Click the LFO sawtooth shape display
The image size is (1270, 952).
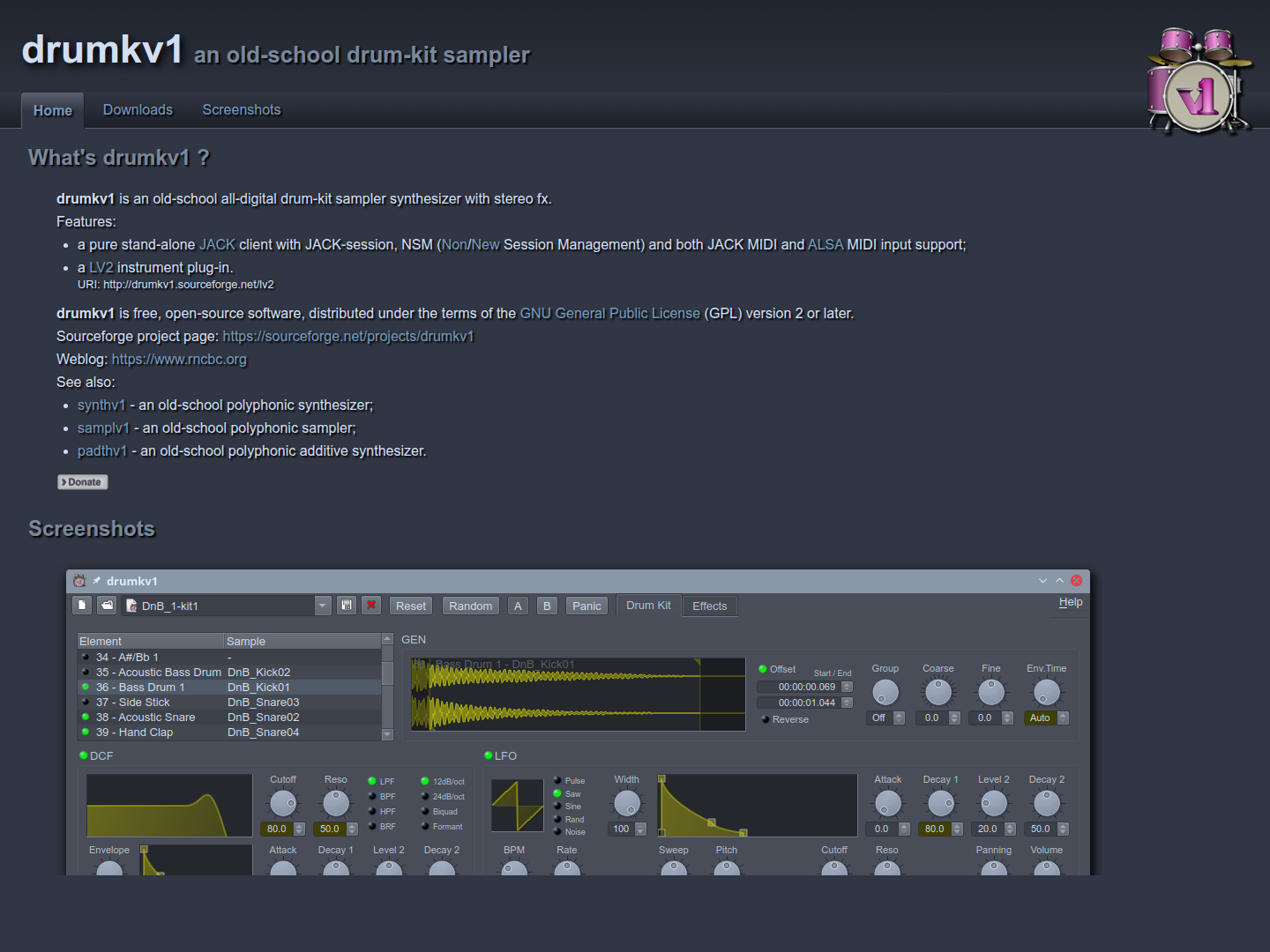518,806
